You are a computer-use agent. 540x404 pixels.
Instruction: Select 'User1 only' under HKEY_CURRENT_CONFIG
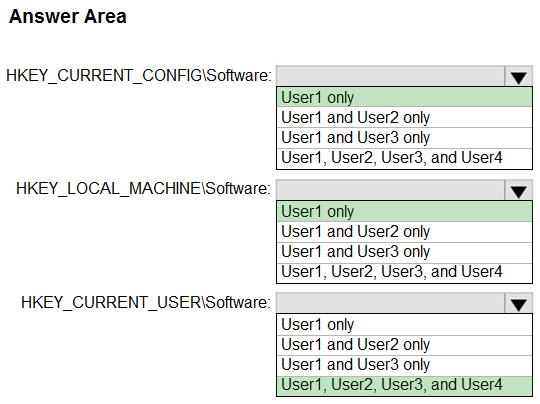(404, 97)
